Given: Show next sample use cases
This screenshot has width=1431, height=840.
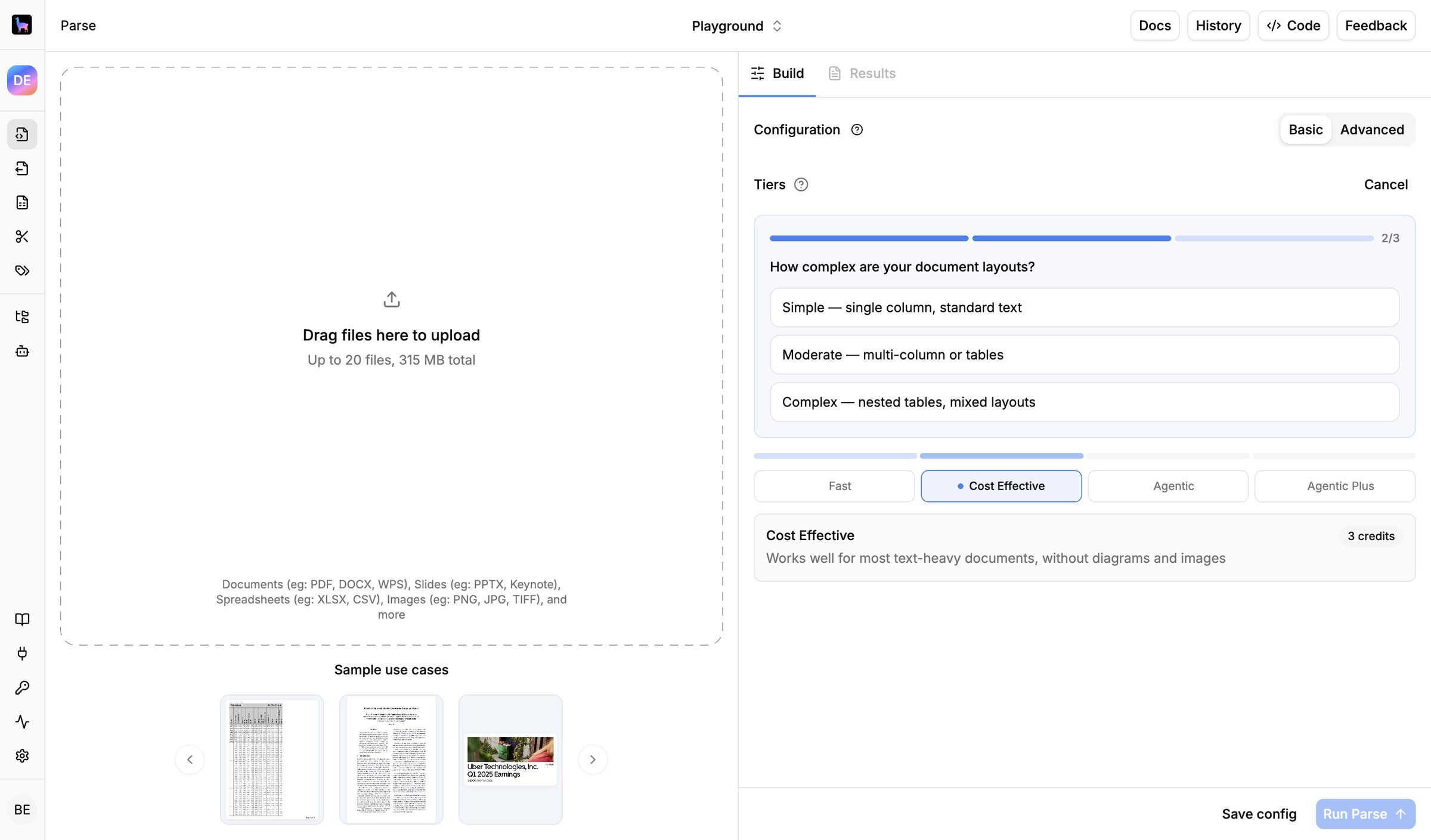Looking at the screenshot, I should [593, 760].
